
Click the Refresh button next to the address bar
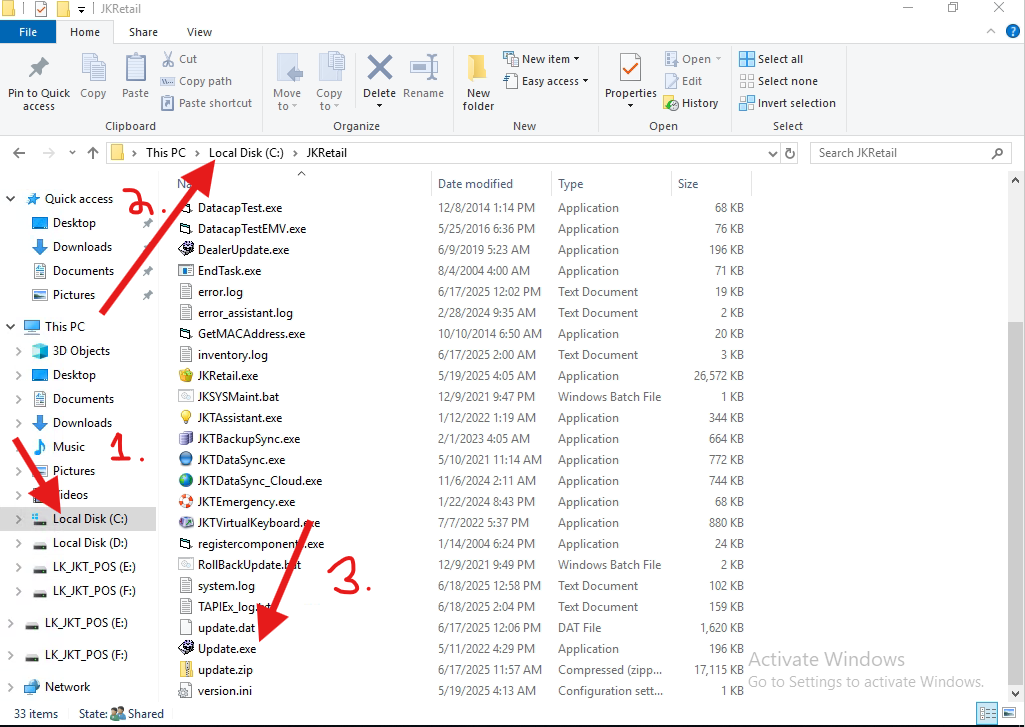(x=790, y=153)
